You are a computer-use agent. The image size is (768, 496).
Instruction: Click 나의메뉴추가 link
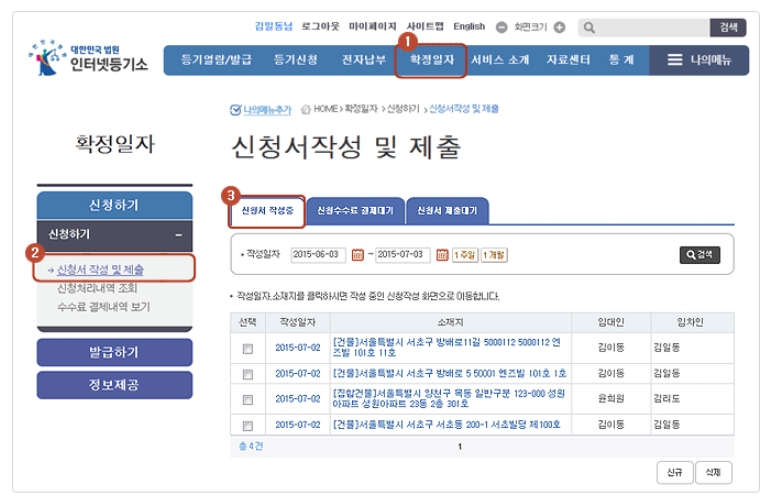click(267, 110)
